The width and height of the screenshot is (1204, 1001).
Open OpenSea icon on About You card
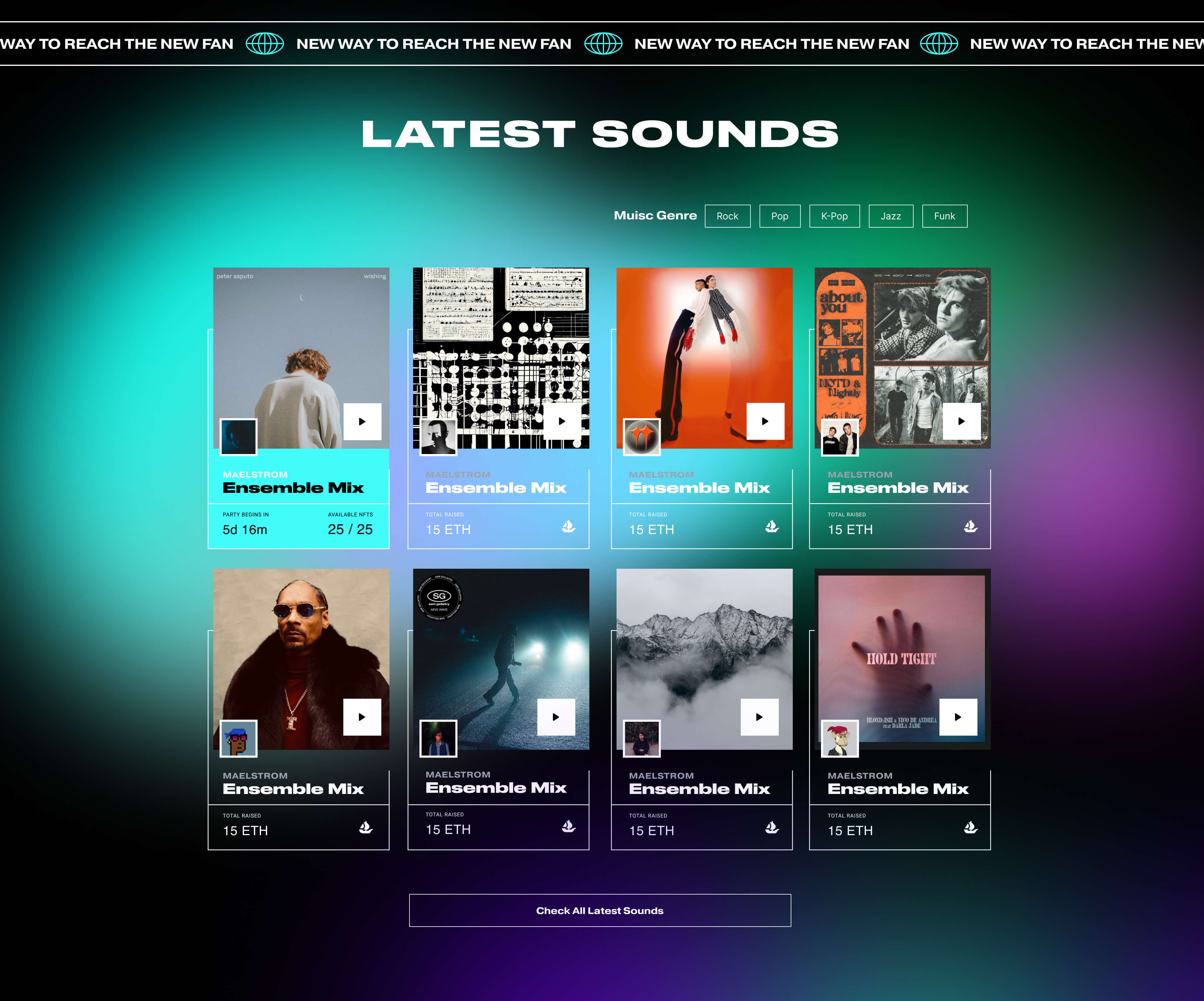click(970, 527)
